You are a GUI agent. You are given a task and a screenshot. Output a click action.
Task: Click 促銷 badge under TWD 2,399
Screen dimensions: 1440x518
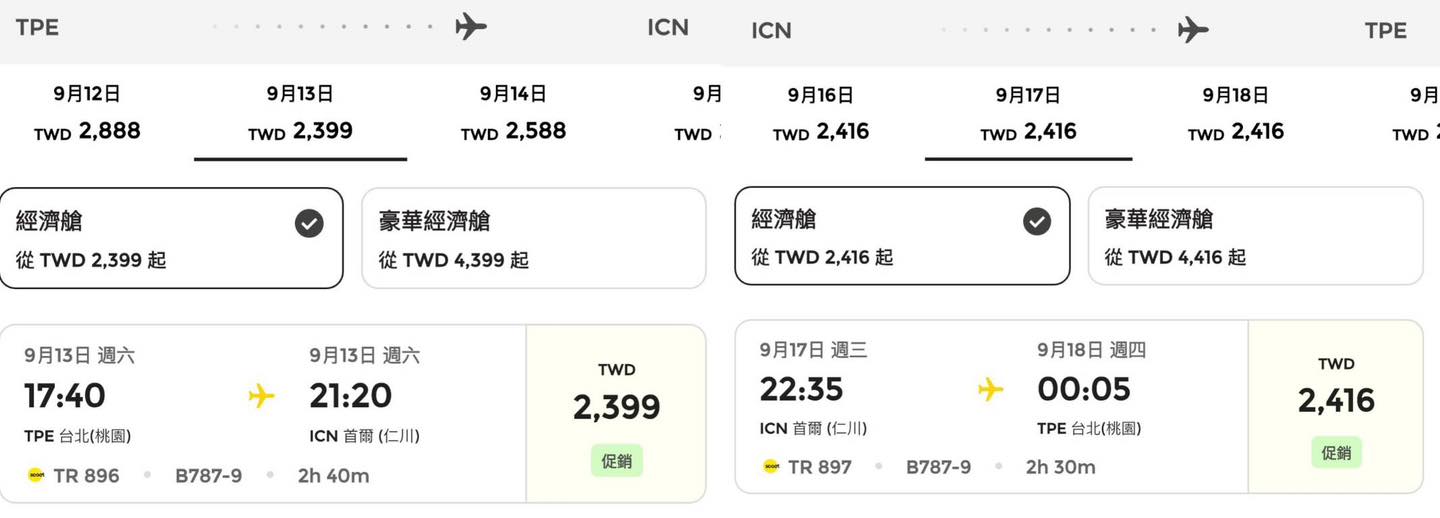click(616, 461)
